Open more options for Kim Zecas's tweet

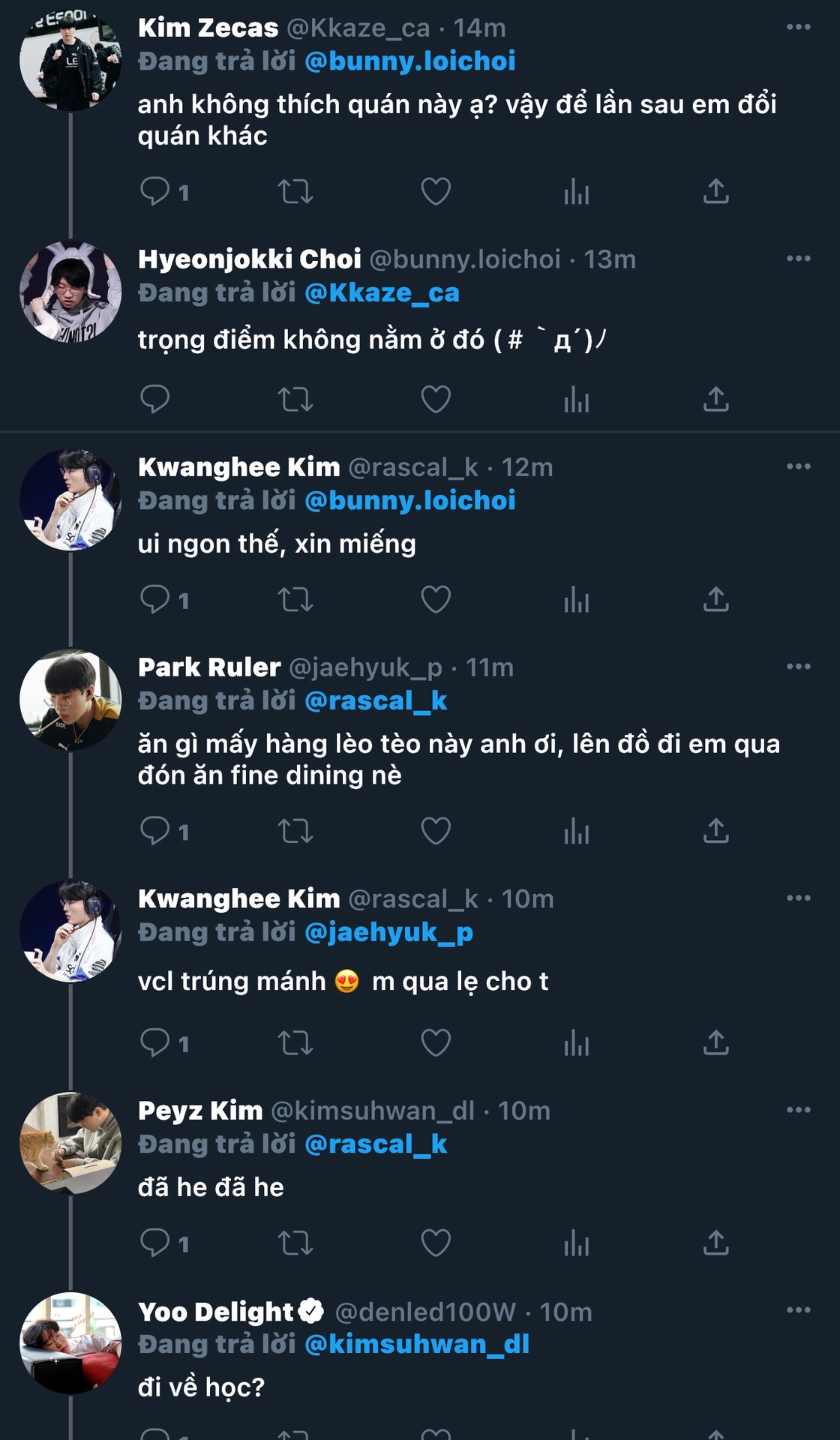coord(798,28)
